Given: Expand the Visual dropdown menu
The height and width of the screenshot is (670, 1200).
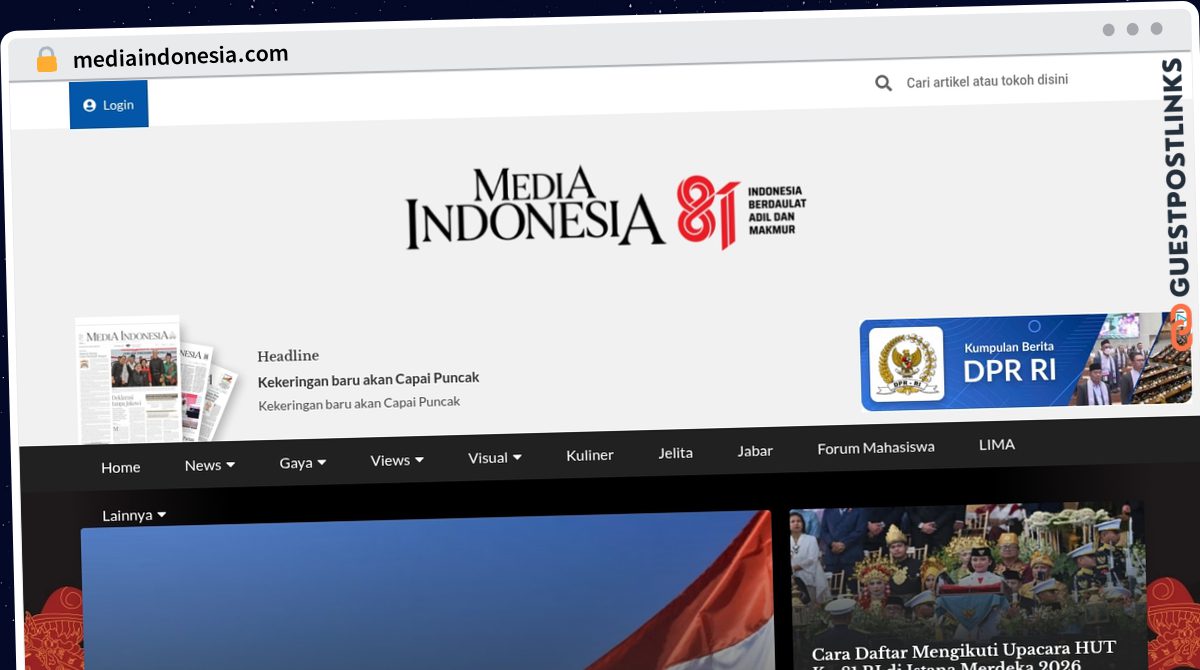Looking at the screenshot, I should point(495,457).
